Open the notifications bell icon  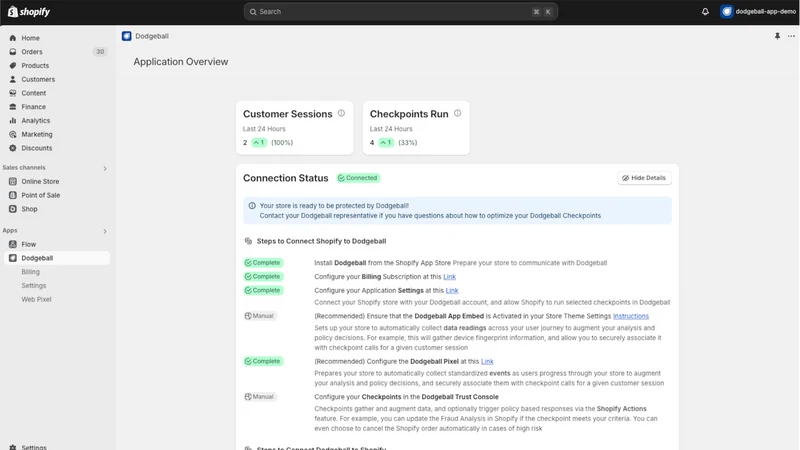pos(705,11)
